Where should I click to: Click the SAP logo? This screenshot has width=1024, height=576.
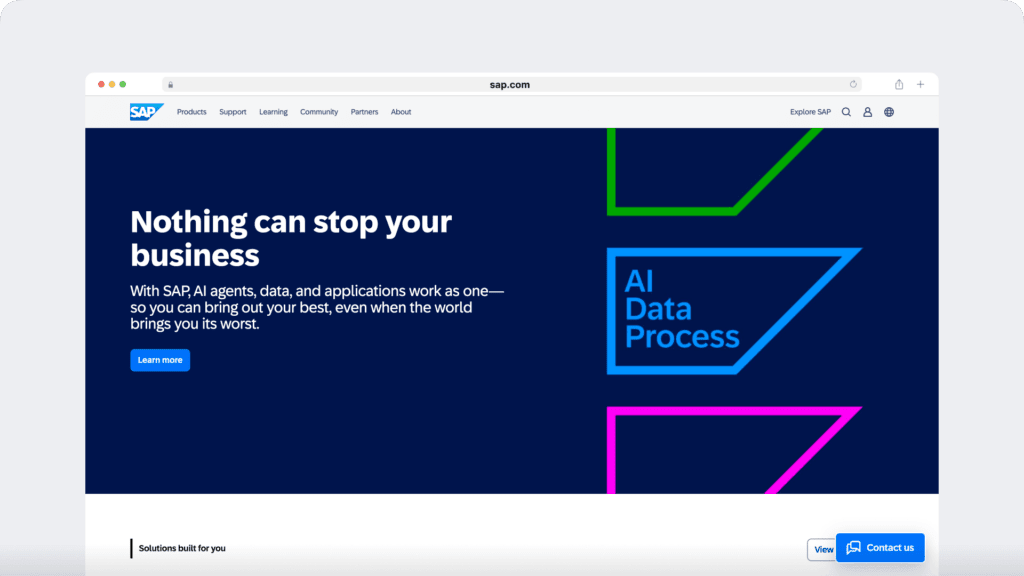coord(143,112)
